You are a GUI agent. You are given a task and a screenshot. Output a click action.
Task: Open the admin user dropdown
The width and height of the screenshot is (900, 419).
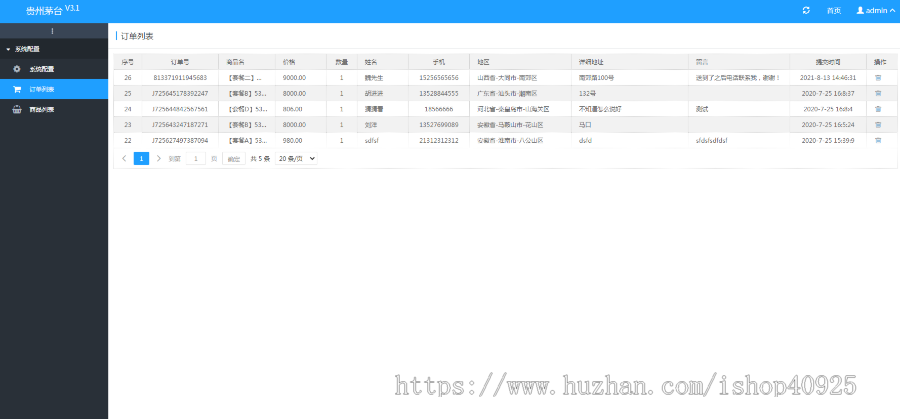[x=875, y=10]
